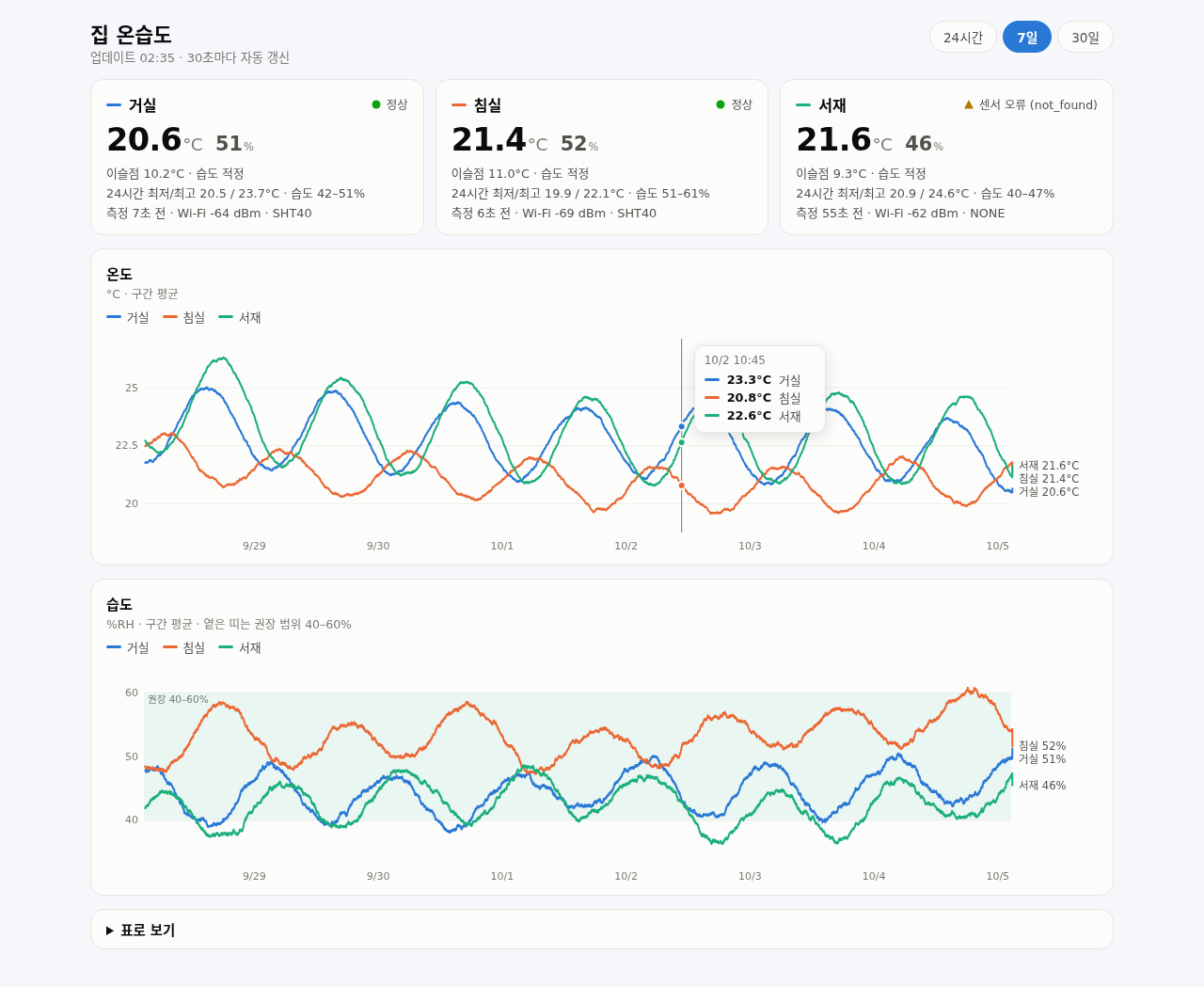Click the 20.6 temperature value on 거실 card
Screen dimensions: 1204x987
pyautogui.click(x=144, y=139)
